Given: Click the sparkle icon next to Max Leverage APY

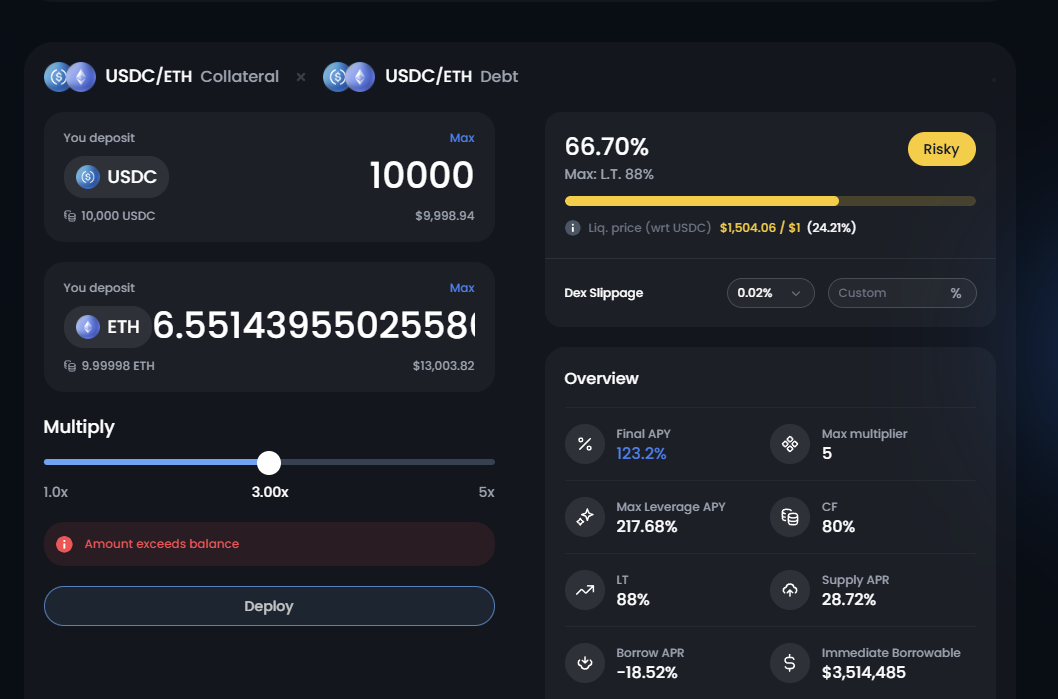Looking at the screenshot, I should tap(585, 517).
